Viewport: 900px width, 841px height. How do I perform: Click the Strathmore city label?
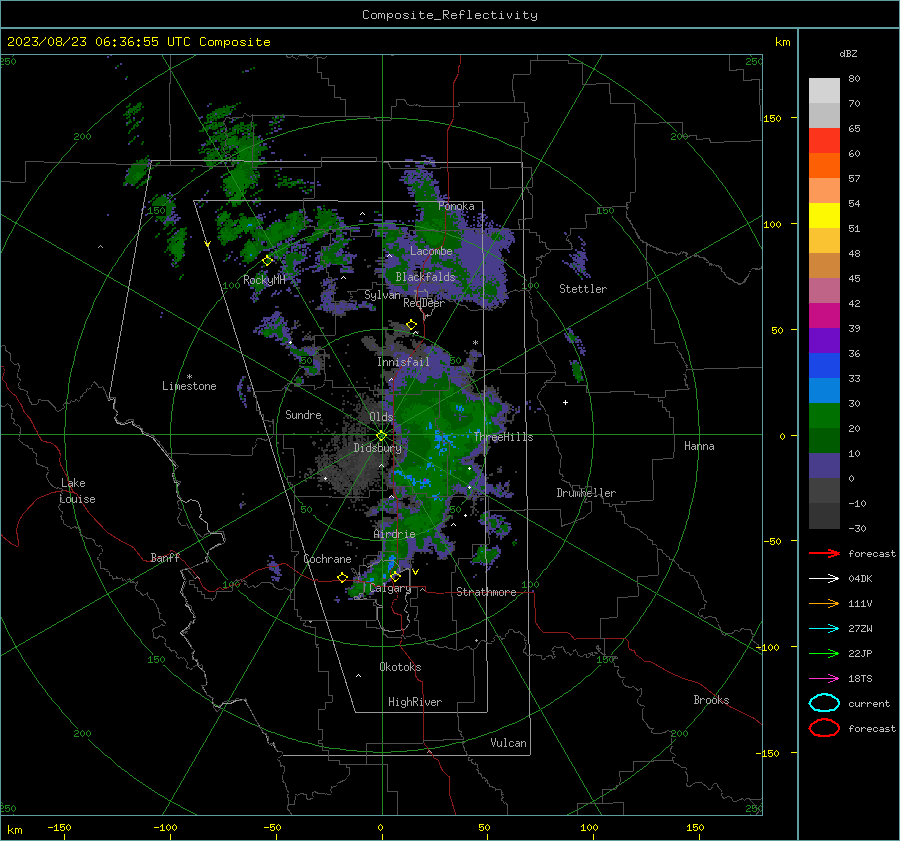click(486, 592)
